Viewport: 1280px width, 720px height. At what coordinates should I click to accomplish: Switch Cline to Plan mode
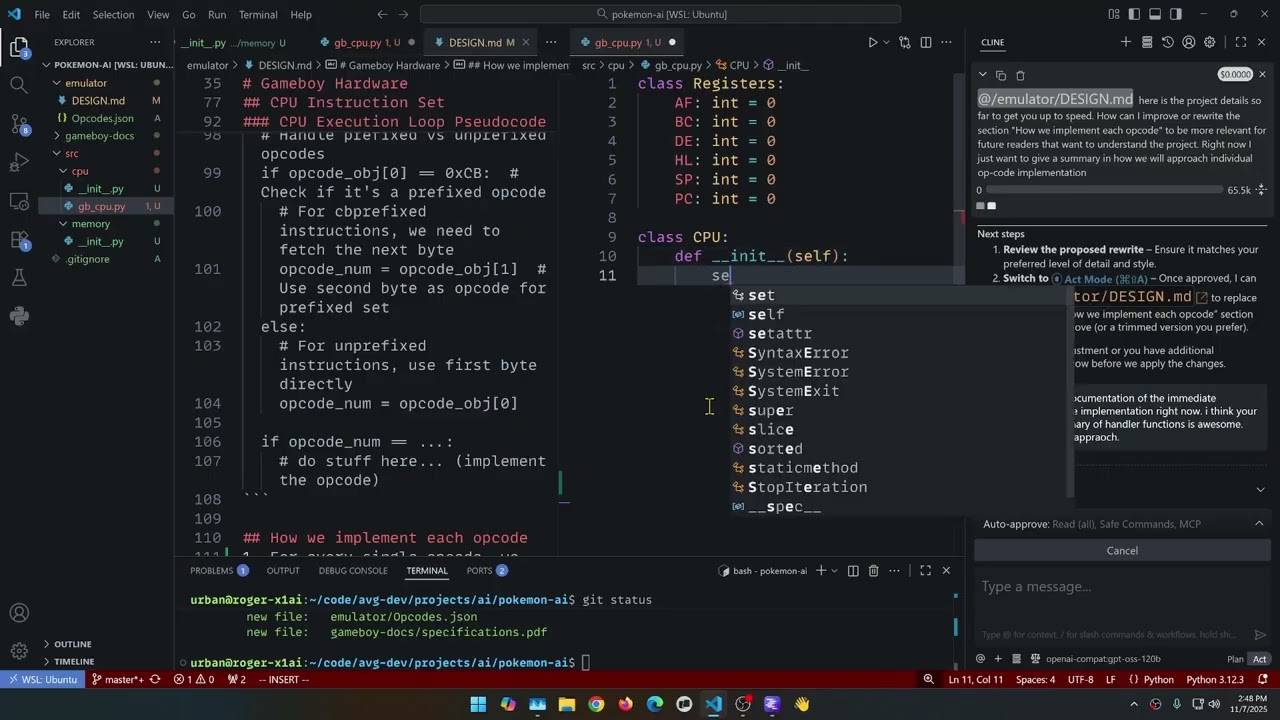[x=1235, y=659]
